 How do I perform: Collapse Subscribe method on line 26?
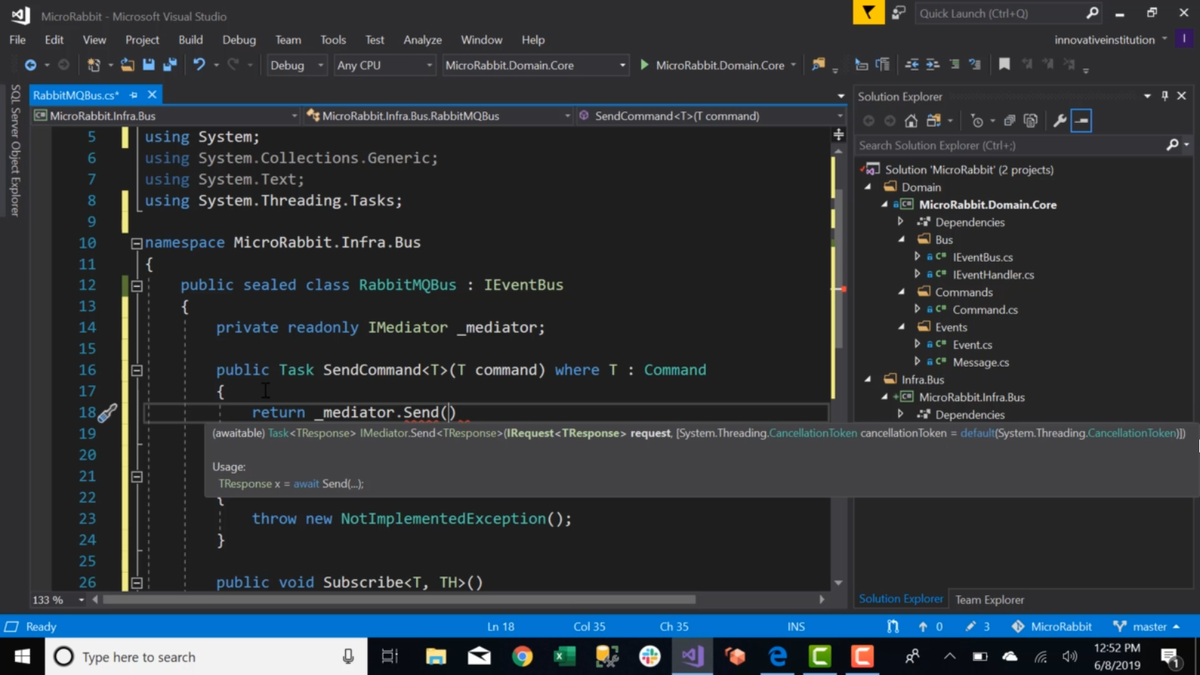137,582
